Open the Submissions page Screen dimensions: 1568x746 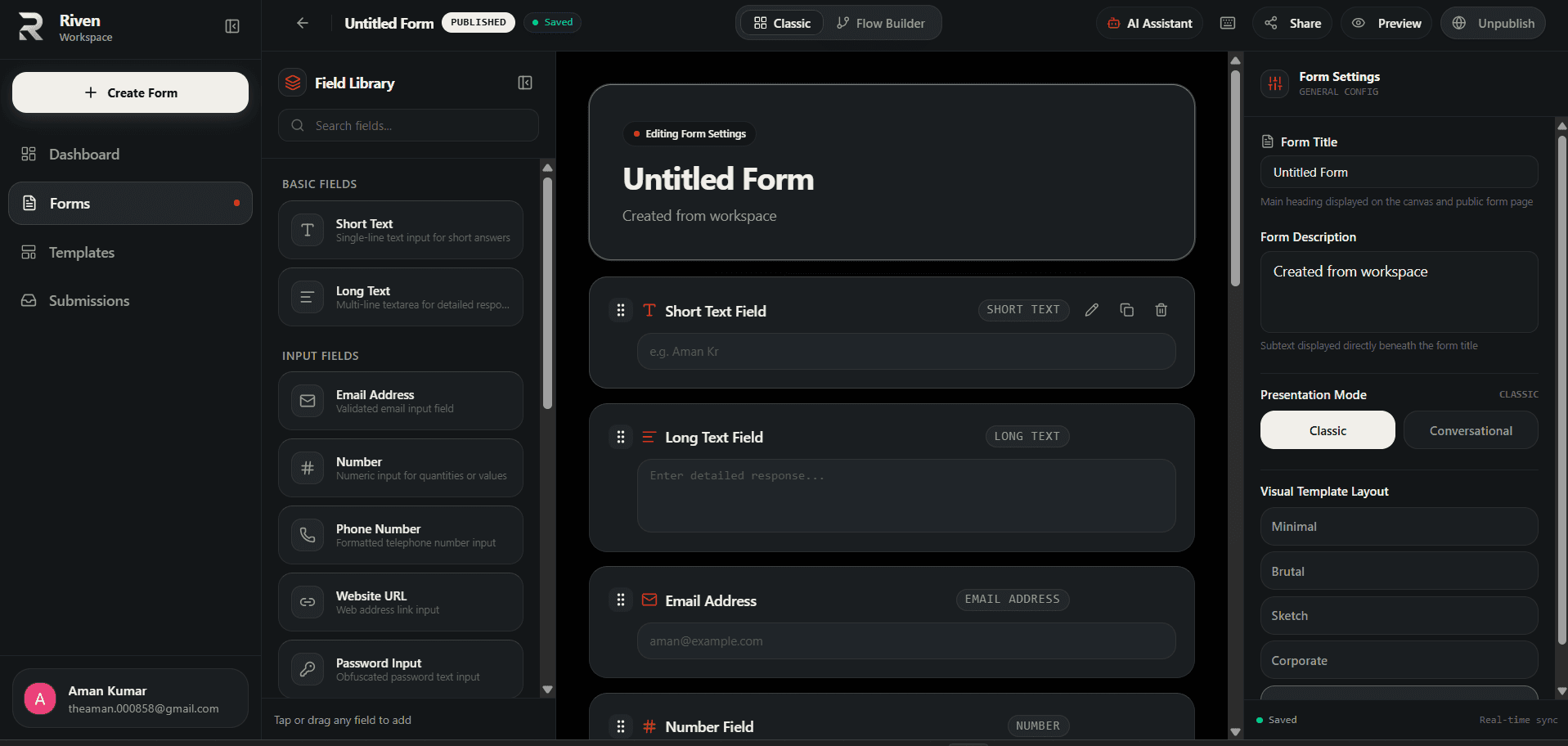(130, 301)
